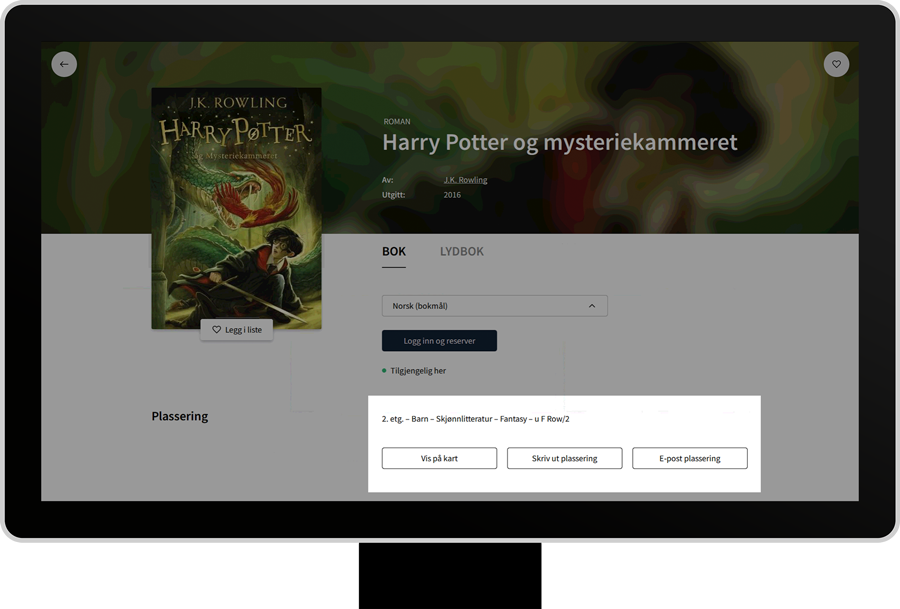Click the title Harry Potter og mysteriekammeret

559,142
